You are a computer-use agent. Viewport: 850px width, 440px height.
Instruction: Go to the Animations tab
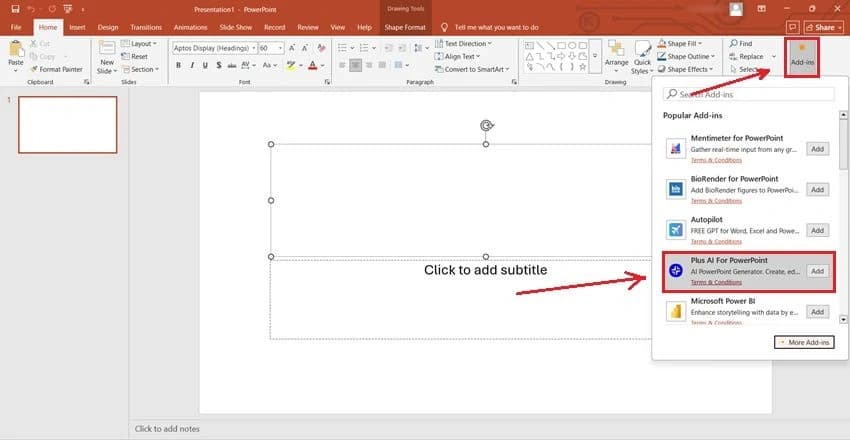(190, 27)
